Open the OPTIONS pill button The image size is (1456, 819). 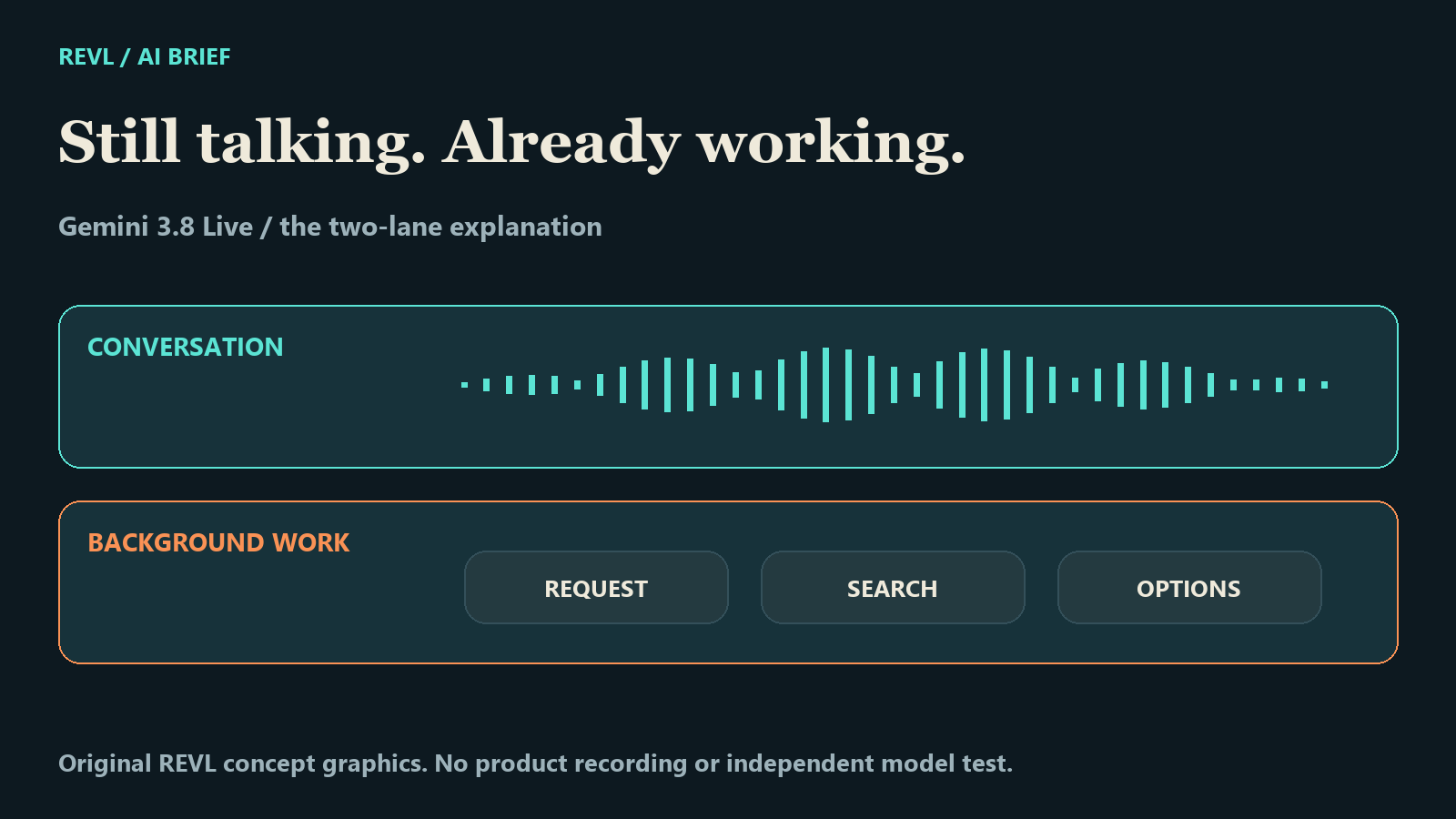(1189, 588)
